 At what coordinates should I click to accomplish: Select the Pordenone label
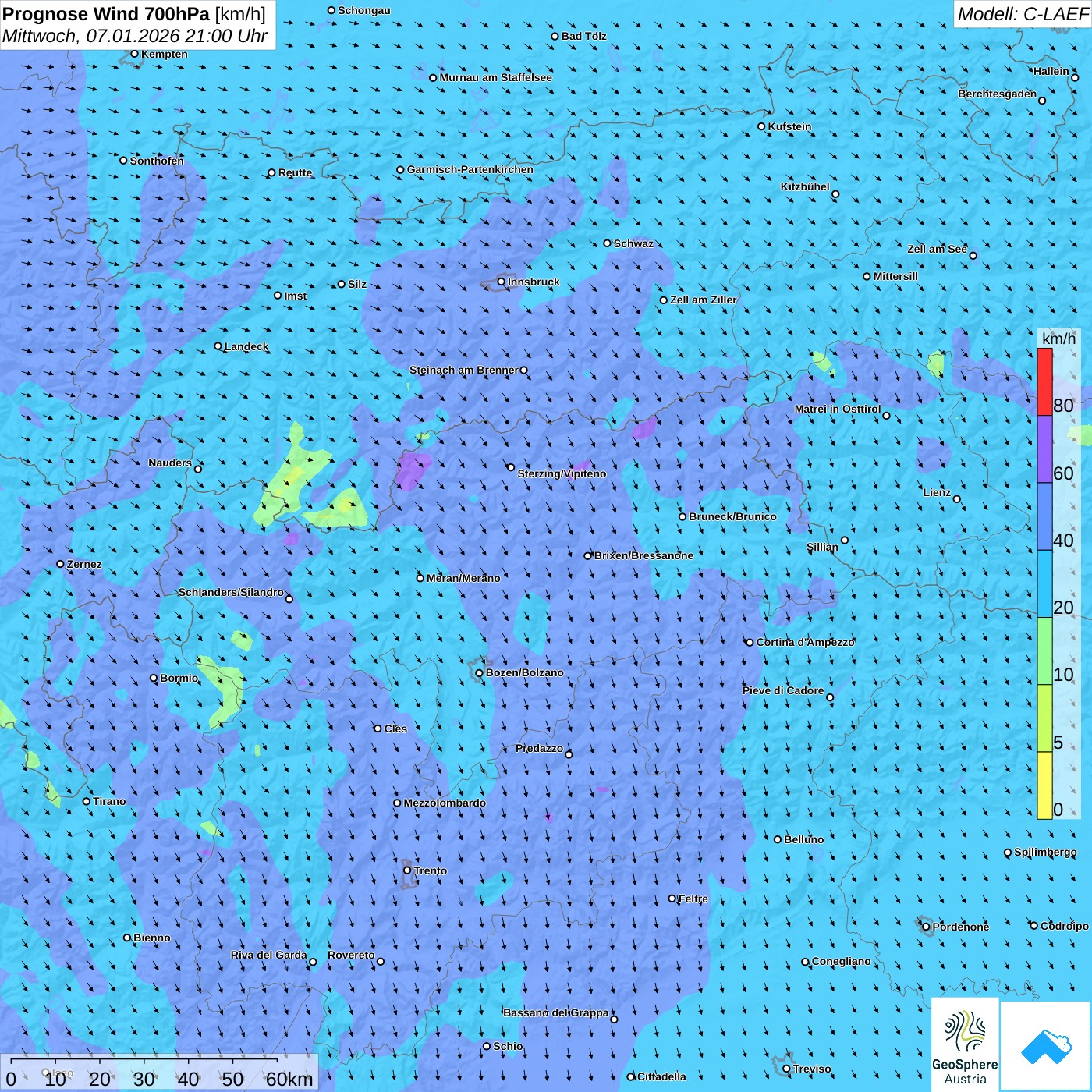tap(961, 927)
